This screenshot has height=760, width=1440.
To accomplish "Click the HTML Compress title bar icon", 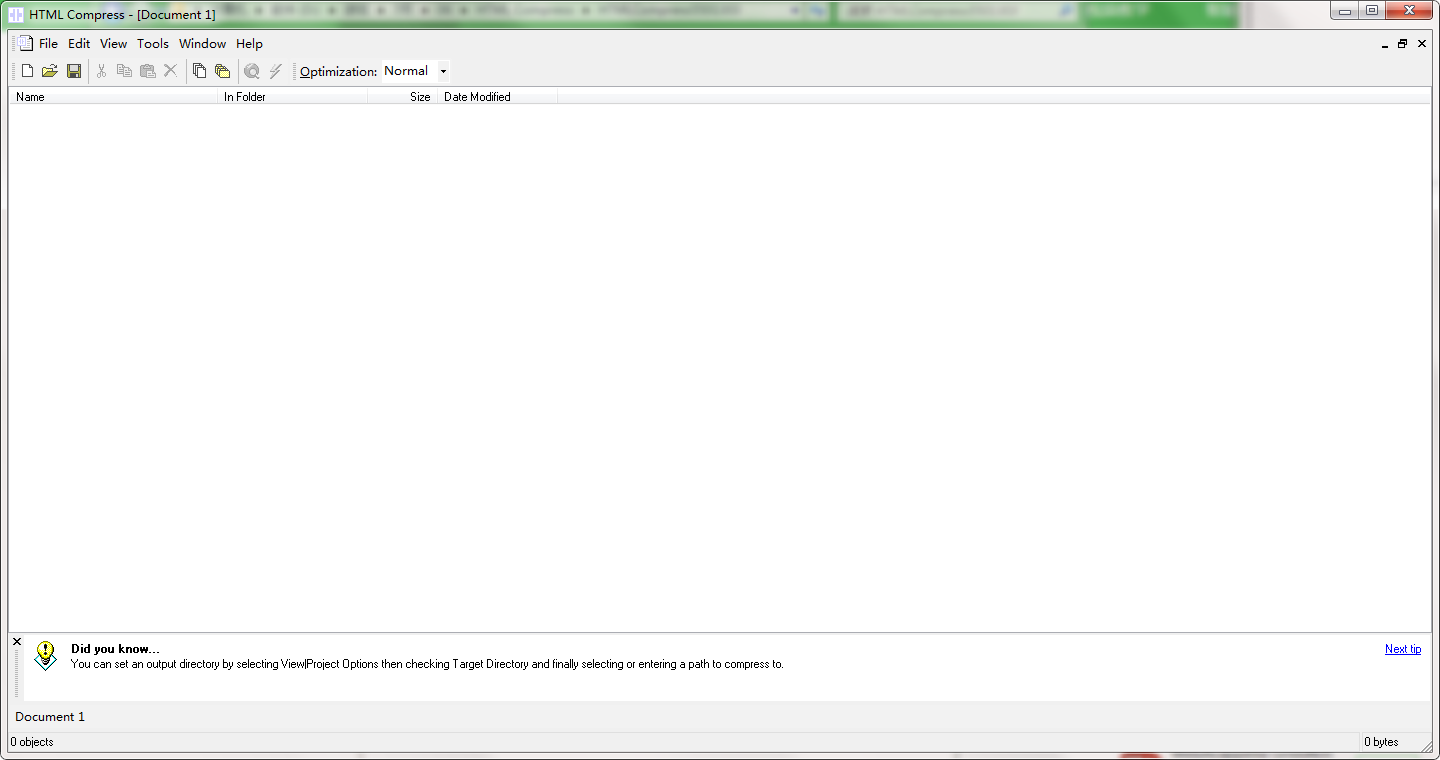I will tap(16, 14).
